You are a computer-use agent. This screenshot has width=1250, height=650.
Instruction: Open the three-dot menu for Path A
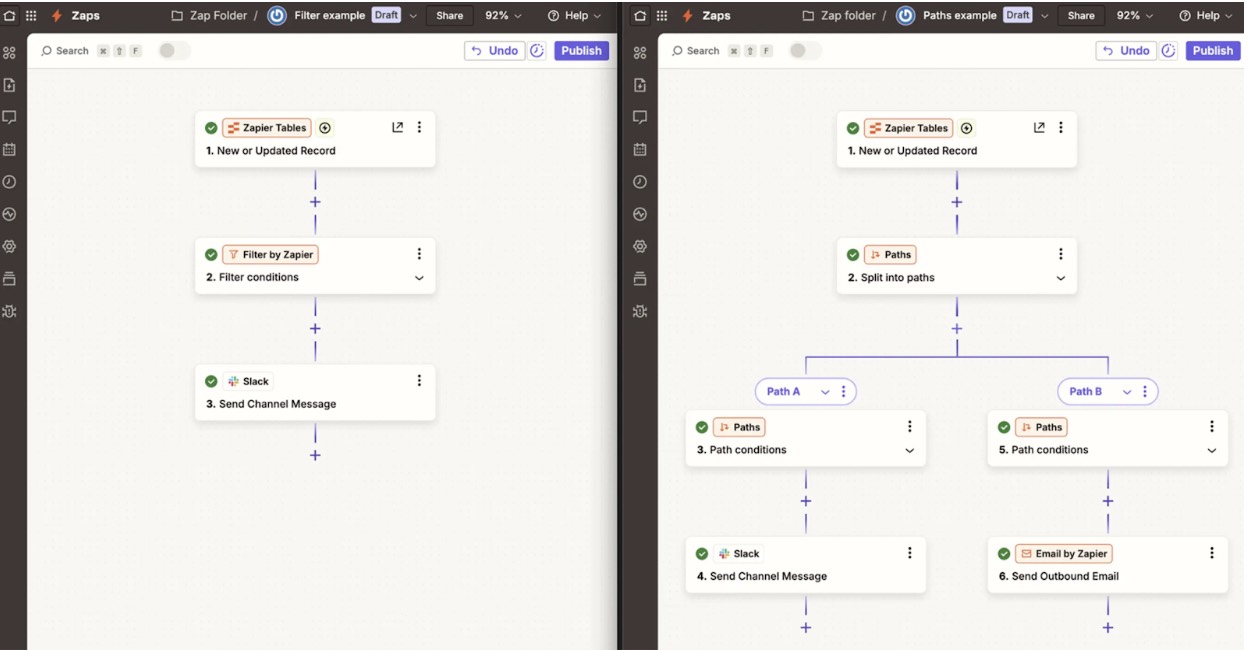(844, 392)
